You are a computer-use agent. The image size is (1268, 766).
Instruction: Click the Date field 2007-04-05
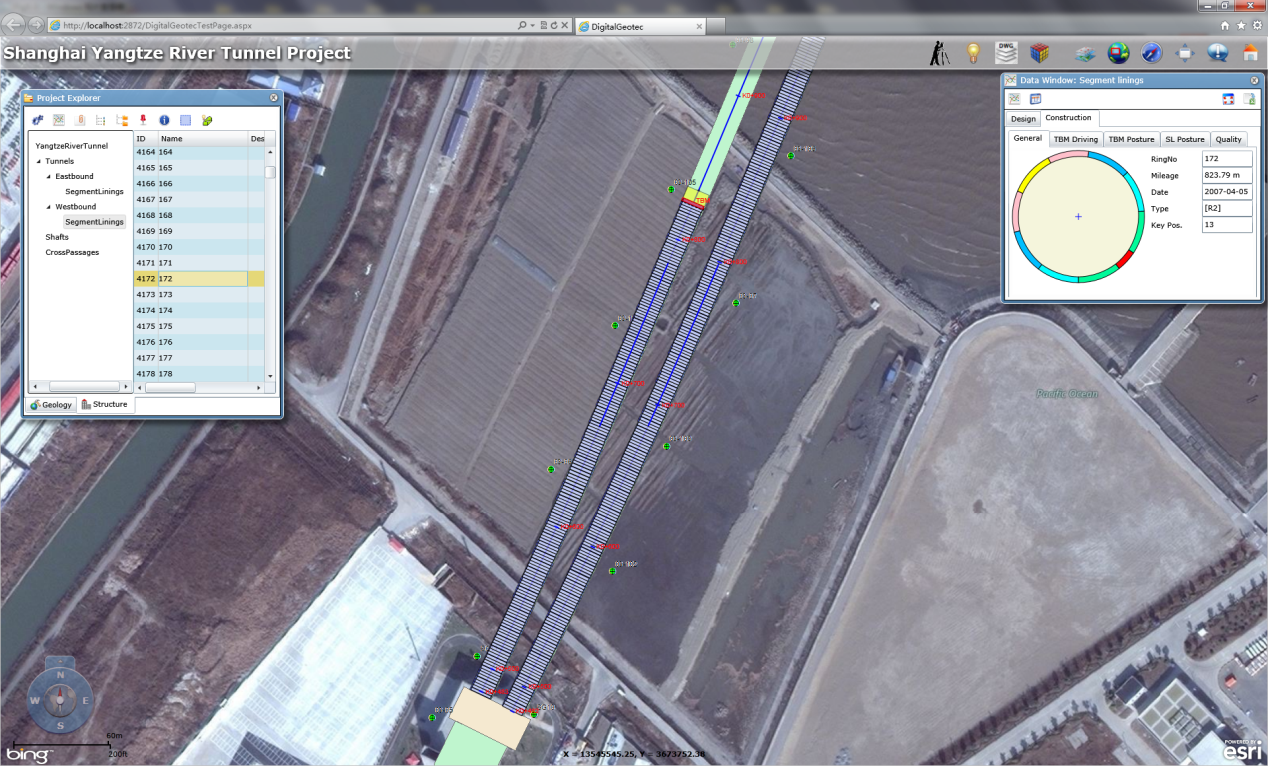[1227, 192]
